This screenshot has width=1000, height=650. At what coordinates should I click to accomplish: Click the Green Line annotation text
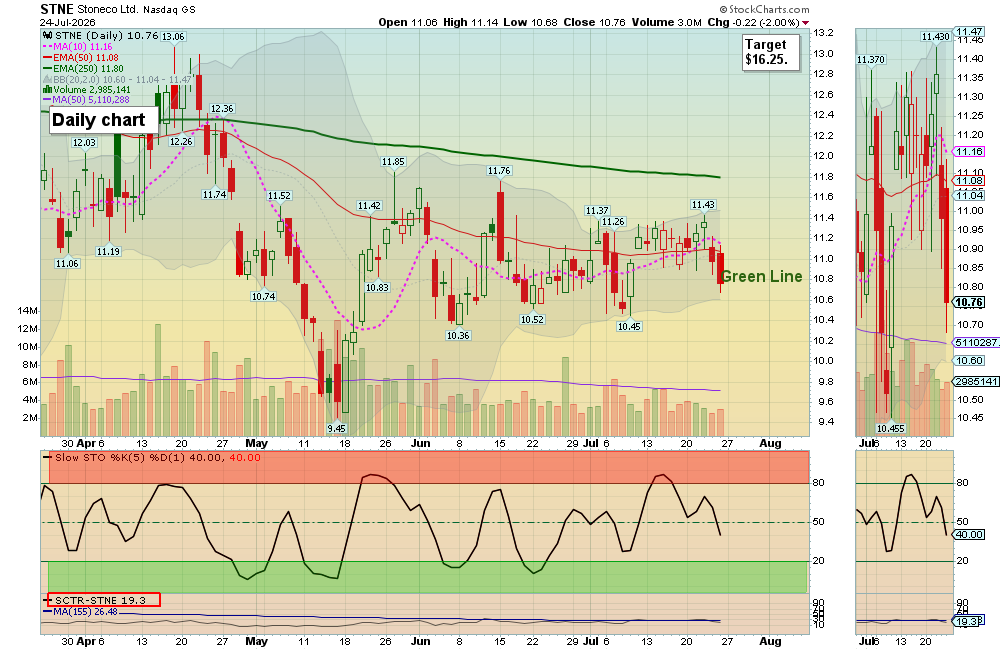click(x=761, y=276)
